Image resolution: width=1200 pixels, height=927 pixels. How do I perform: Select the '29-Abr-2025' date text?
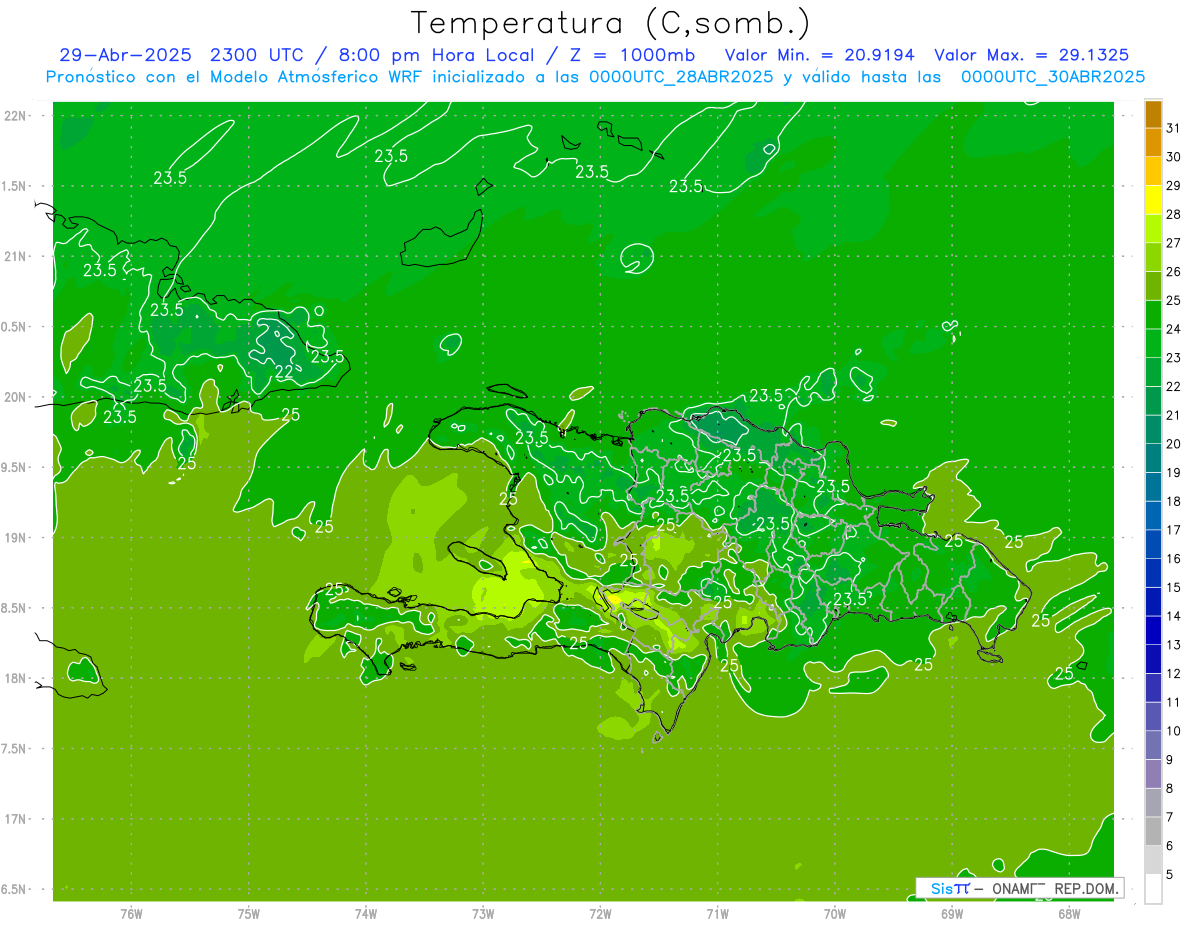coord(126,55)
